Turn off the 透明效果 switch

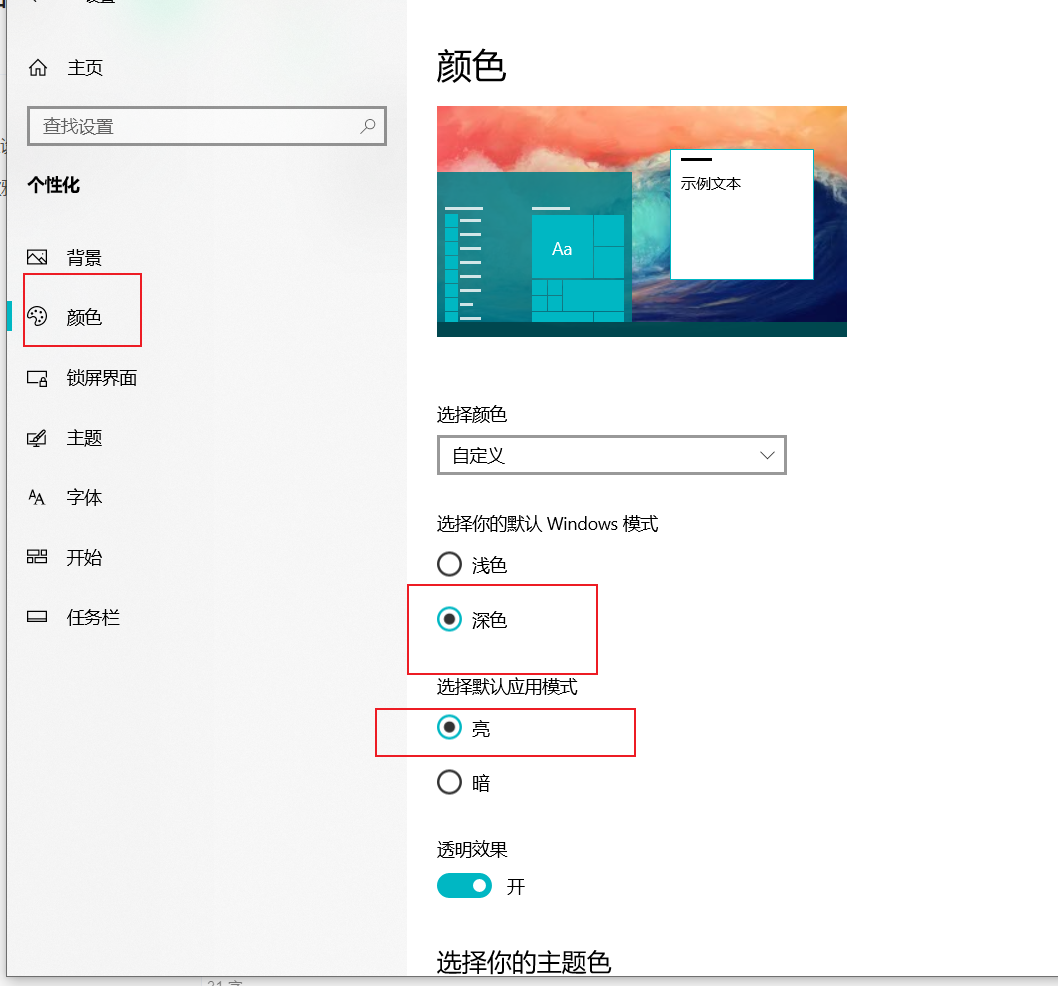(464, 885)
